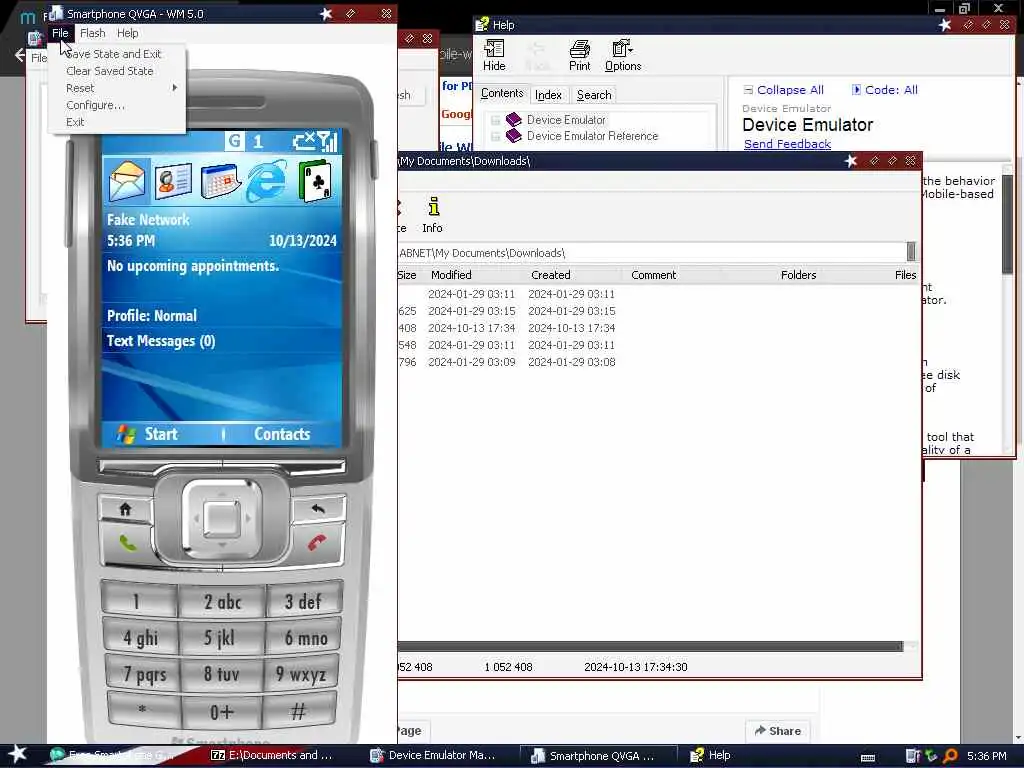
Task: Switch to the Search tab in Help
Action: coord(594,95)
